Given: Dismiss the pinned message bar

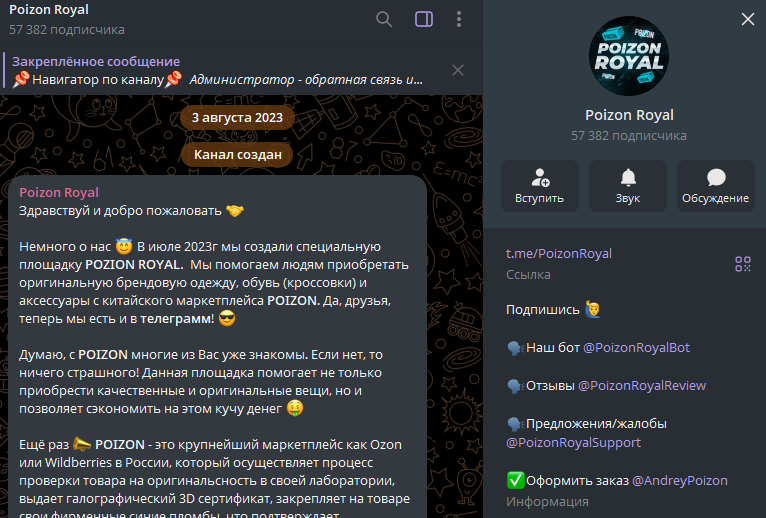Looking at the screenshot, I should point(458,70).
